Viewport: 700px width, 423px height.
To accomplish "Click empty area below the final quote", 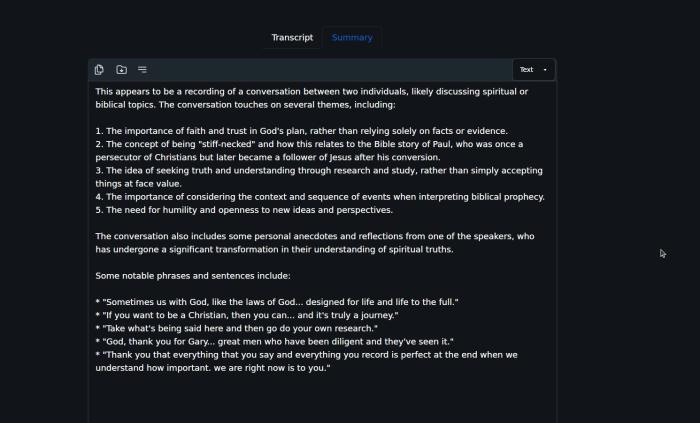I will coord(321,399).
